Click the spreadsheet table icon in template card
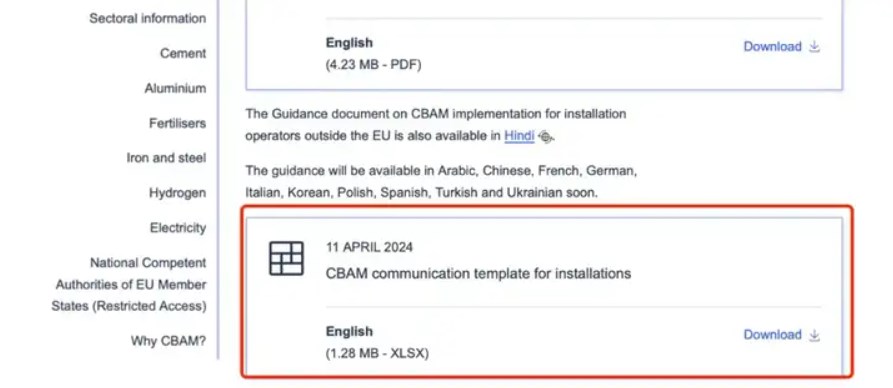This screenshot has width=893, height=388. coord(286,258)
